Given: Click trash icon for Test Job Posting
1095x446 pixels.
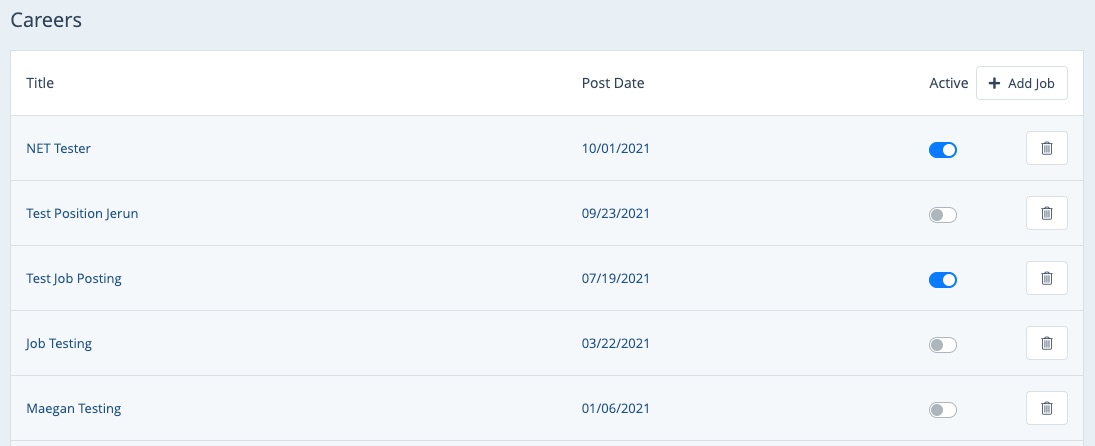Looking at the screenshot, I should [1046, 279].
